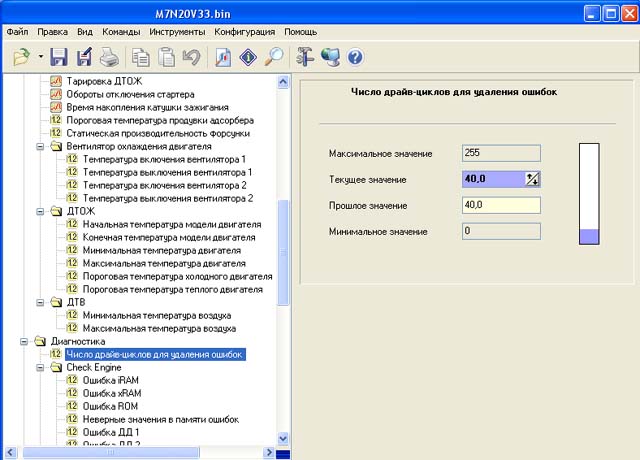This screenshot has width=640, height=460.
Task: Select Максимальная температура воздуха
Action: 159,329
